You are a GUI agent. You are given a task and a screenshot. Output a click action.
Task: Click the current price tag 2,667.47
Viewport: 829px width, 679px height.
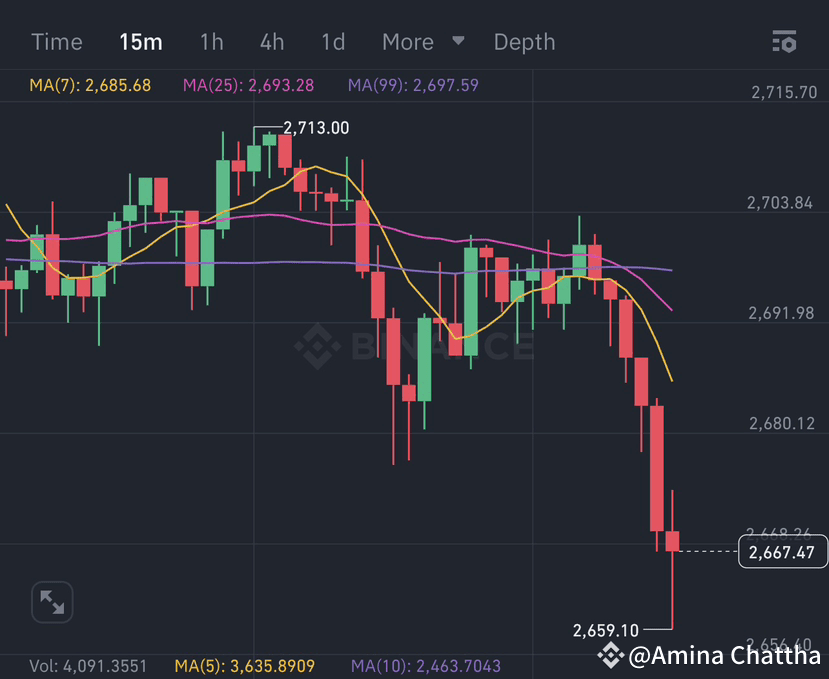(x=783, y=552)
